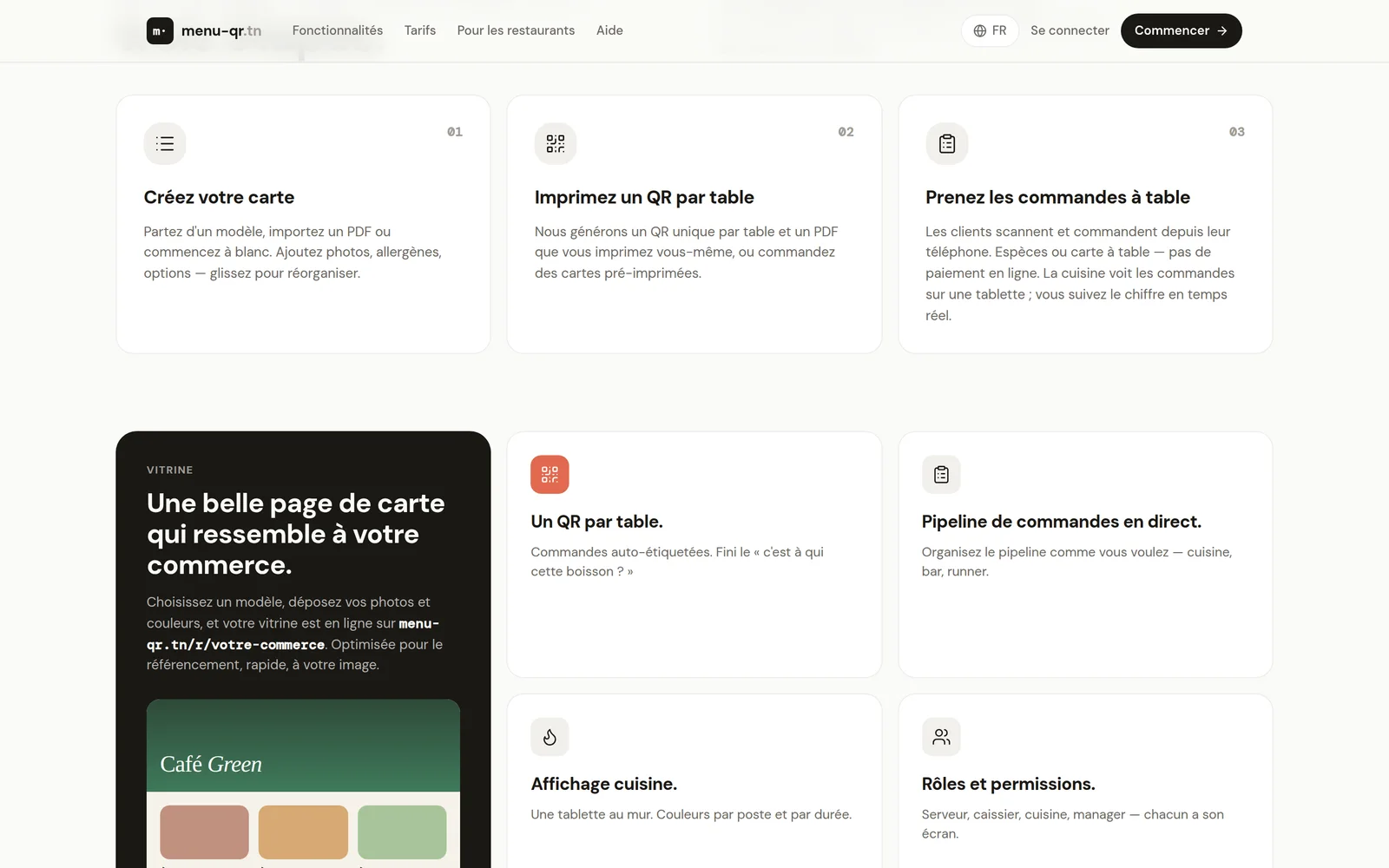
Task: Click the step number 01
Action: (x=455, y=132)
